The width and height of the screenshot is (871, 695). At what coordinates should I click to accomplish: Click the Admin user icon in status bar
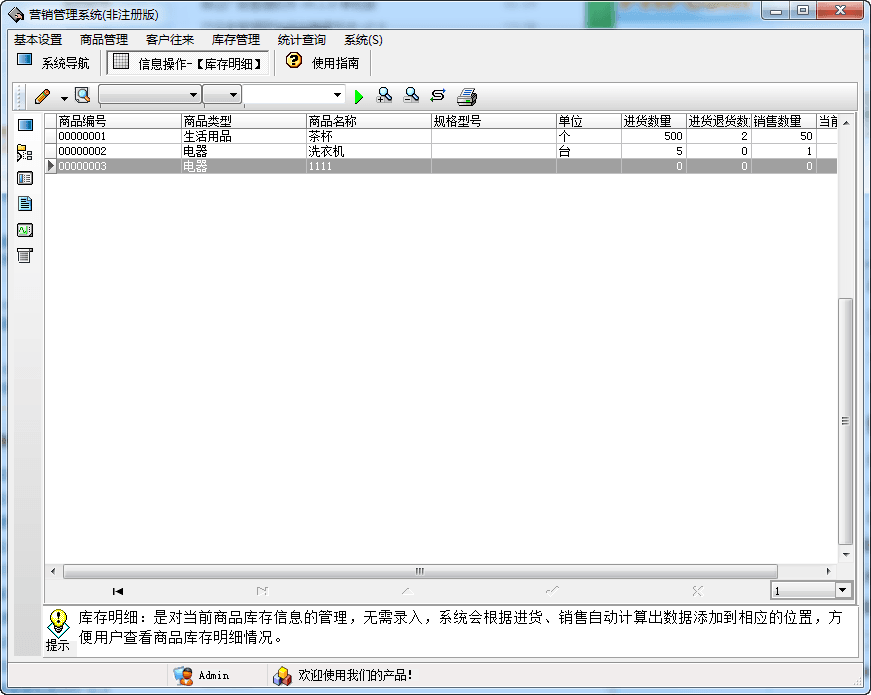183,675
